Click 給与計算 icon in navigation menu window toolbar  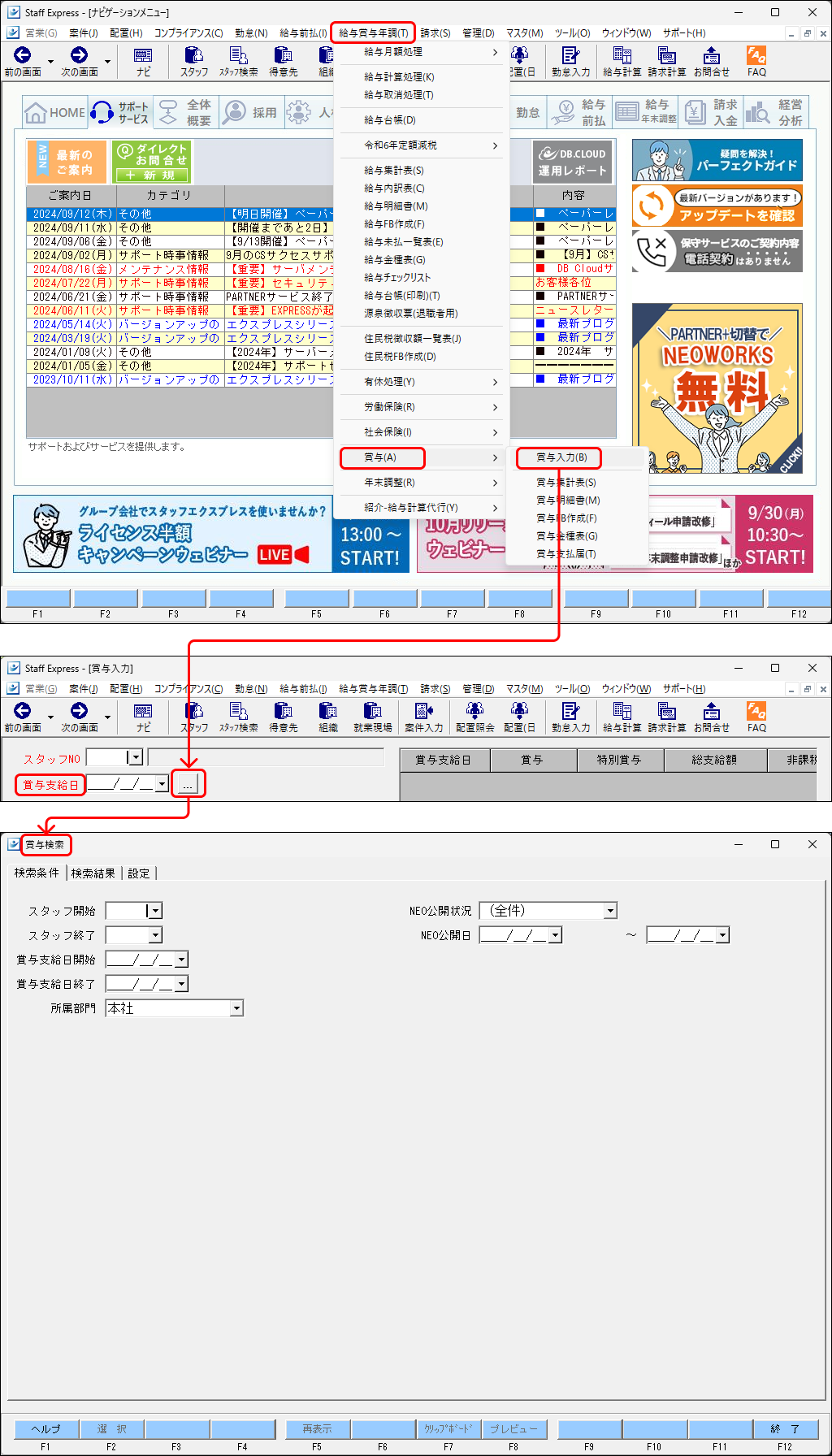click(622, 61)
